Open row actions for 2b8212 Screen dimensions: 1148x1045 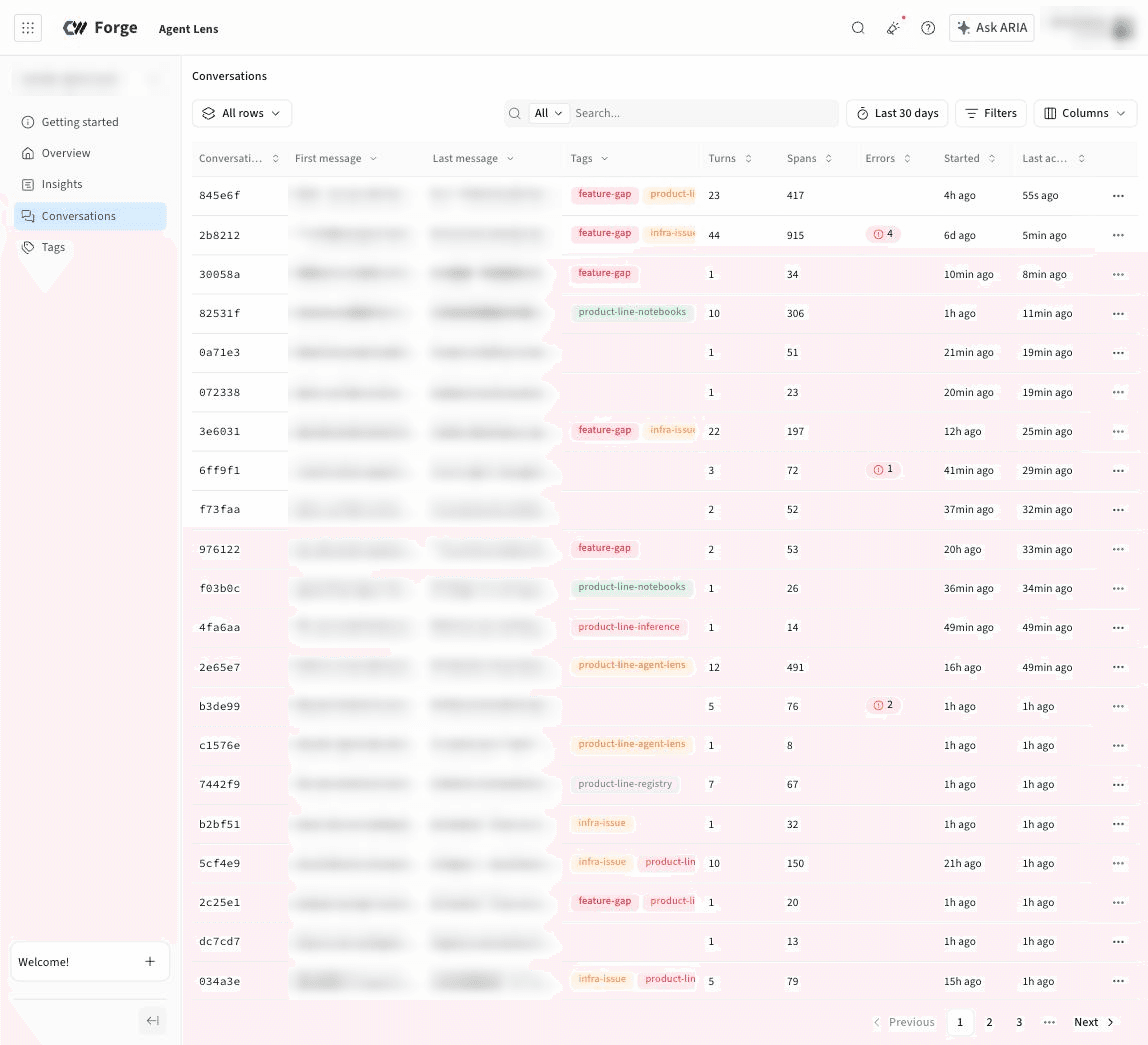pyautogui.click(x=1118, y=235)
